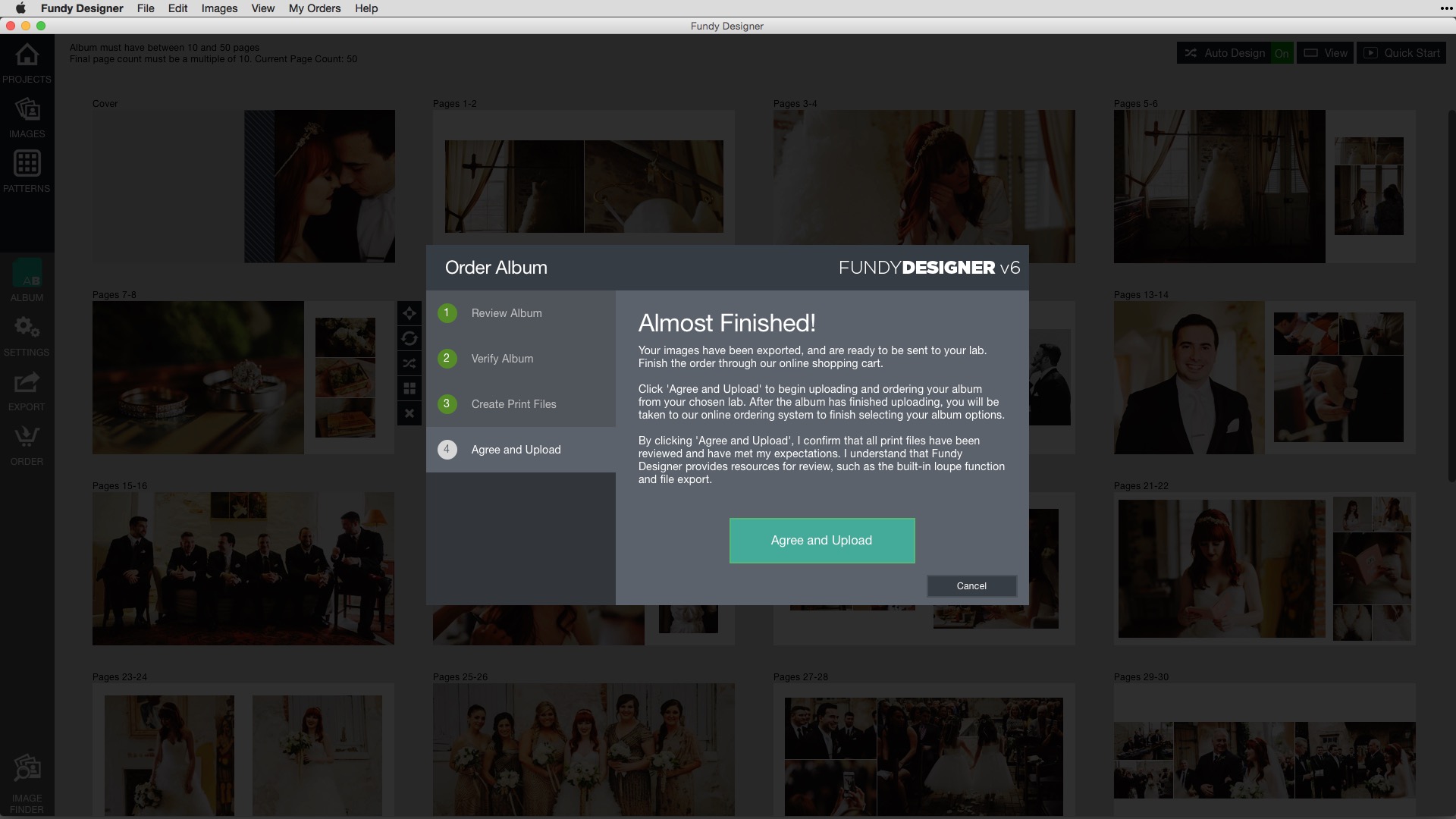Select step 3 Create Print Files
Screen dimensions: 1456x819
coord(521,404)
